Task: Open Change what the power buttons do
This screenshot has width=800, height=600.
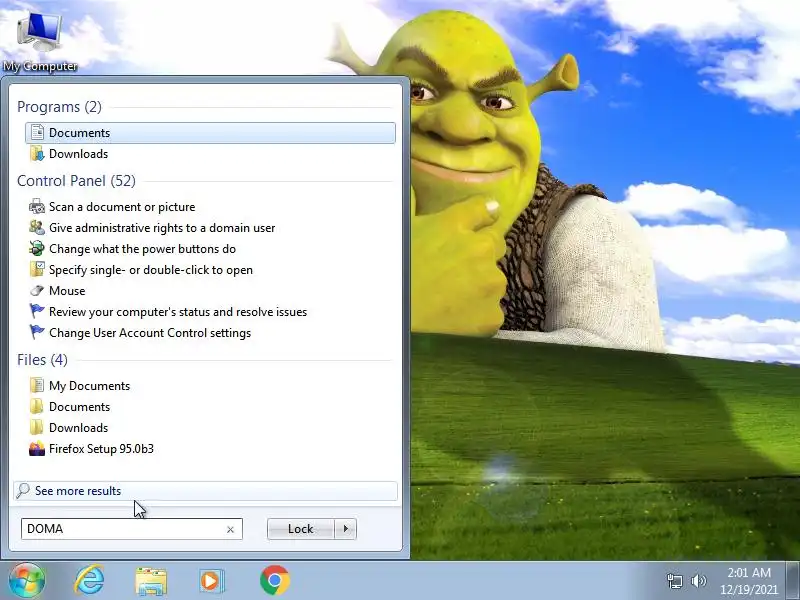Action: click(210, 249)
